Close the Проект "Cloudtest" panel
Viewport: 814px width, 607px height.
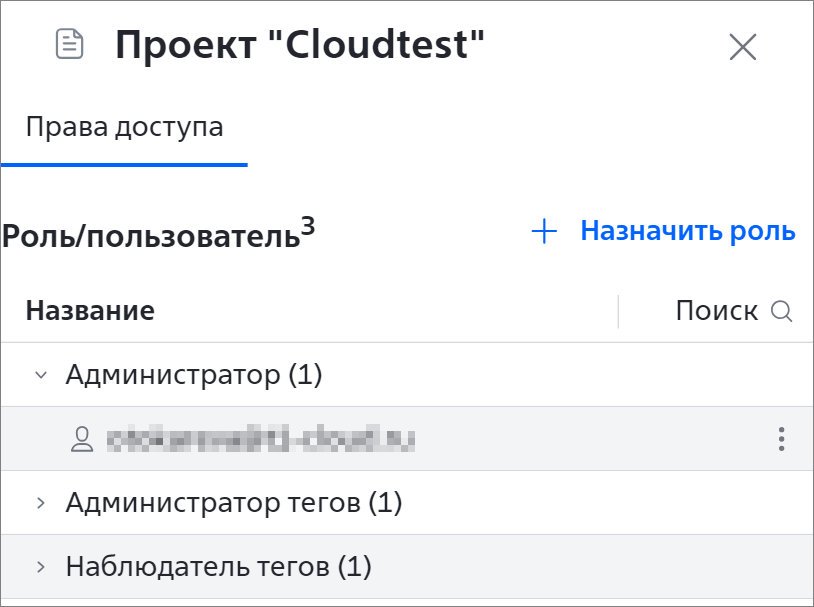coord(742,47)
